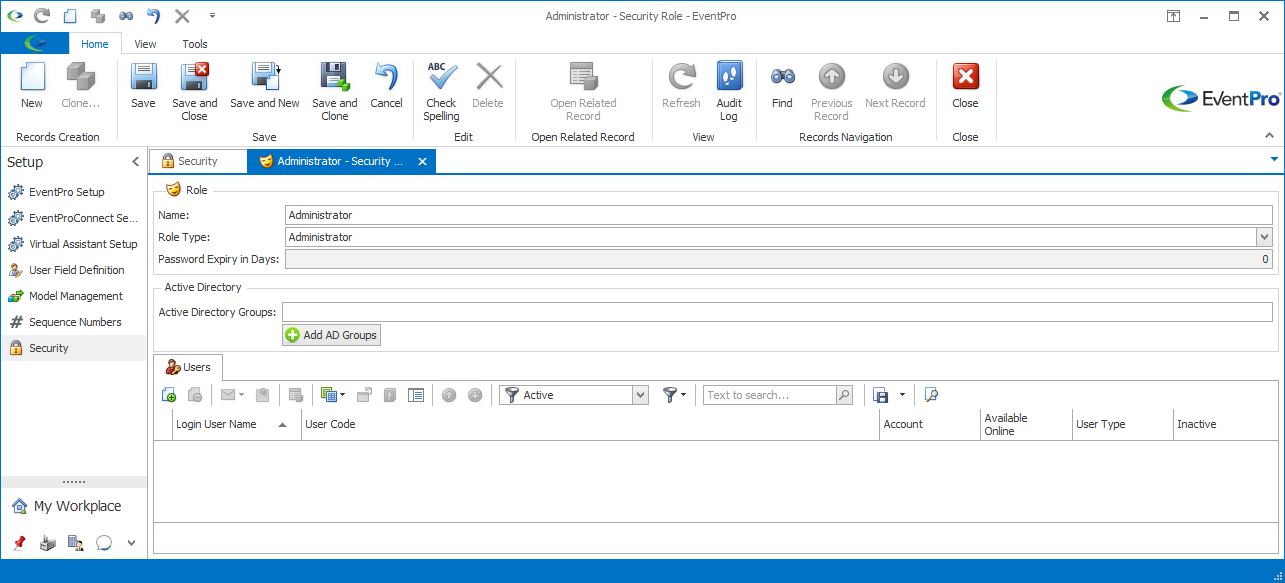1285x583 pixels.
Task: Switch to the View ribbon tab
Action: click(146, 44)
